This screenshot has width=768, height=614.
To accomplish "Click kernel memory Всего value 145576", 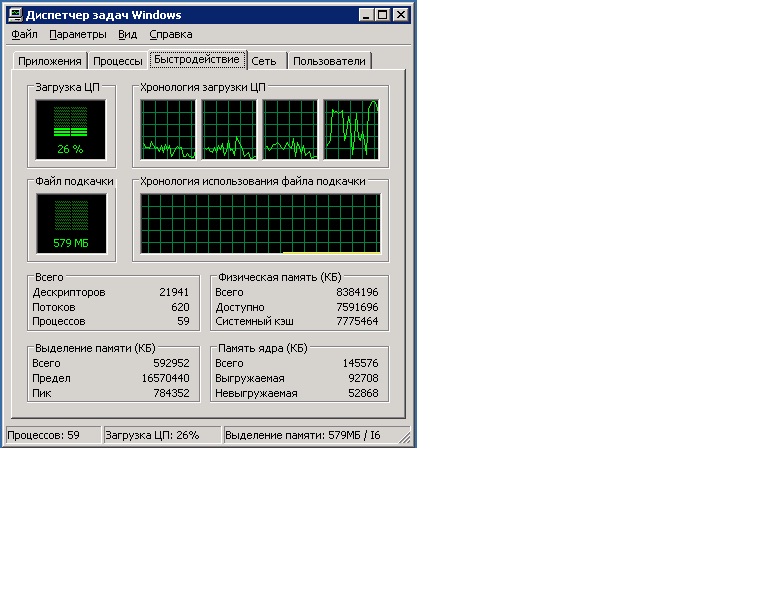I will [x=360, y=363].
